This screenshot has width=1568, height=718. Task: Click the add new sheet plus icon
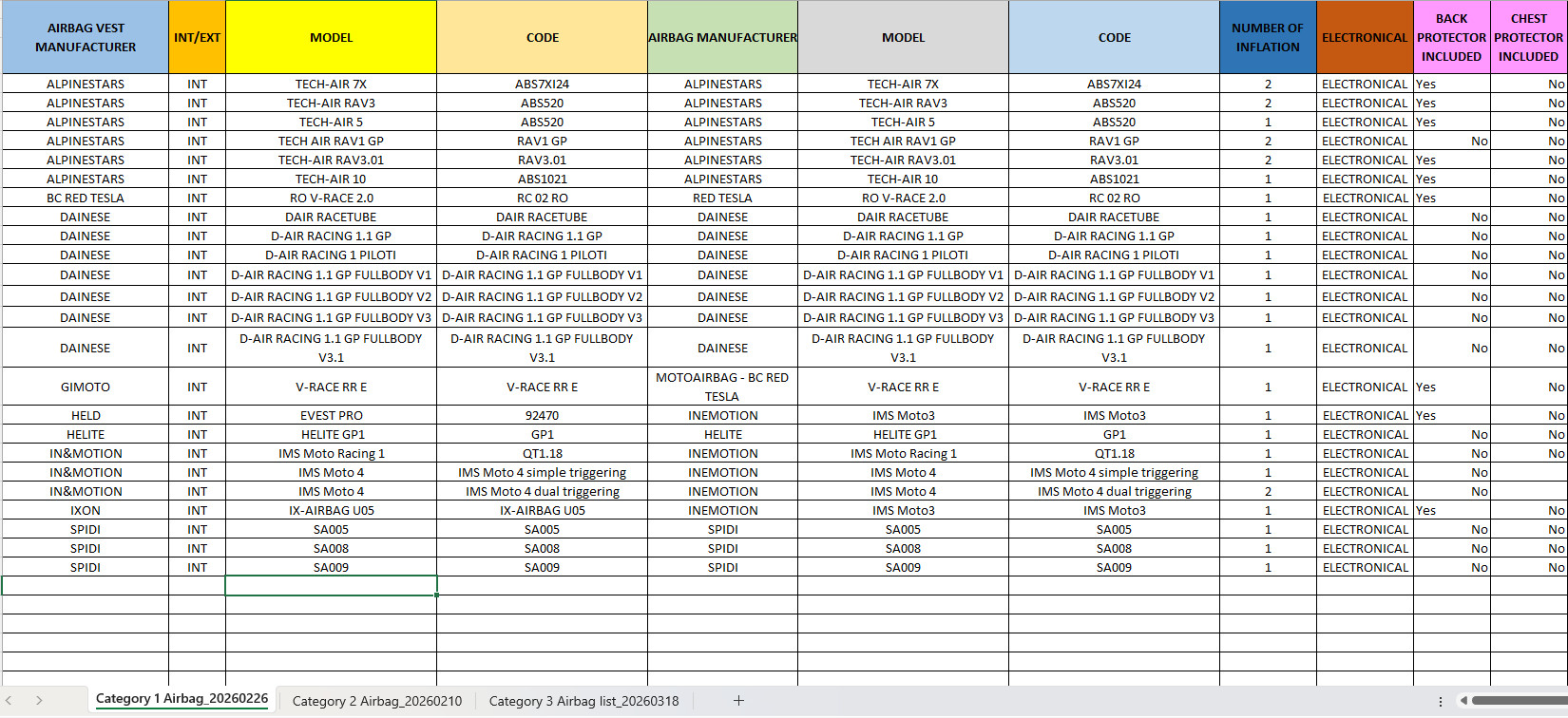click(738, 701)
